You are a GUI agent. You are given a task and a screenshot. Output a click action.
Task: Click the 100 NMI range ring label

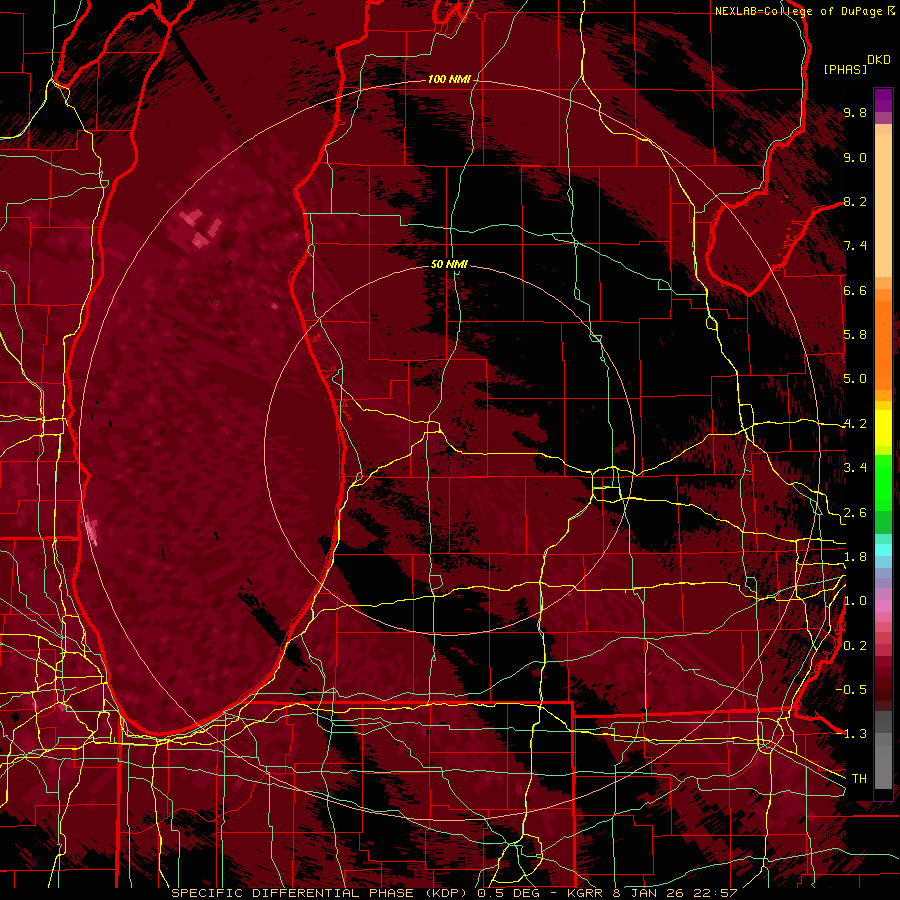pos(449,79)
